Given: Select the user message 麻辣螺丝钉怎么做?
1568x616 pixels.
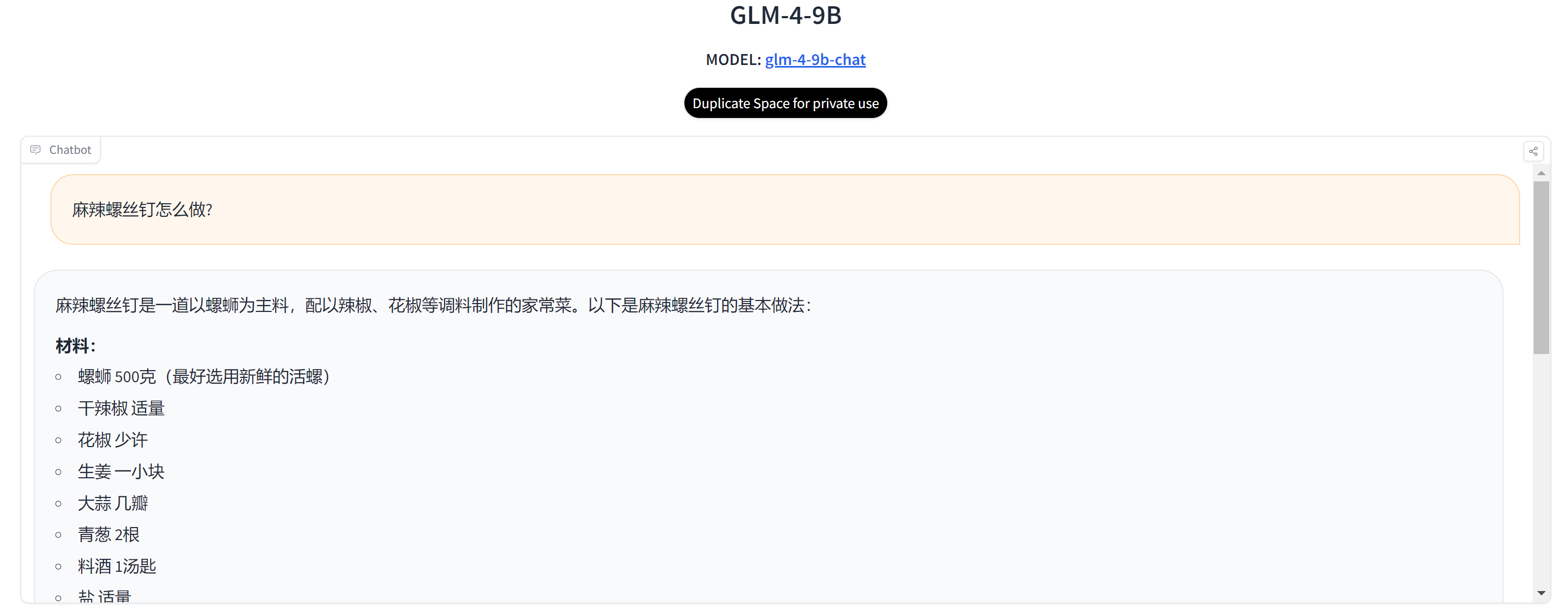Looking at the screenshot, I should click(x=142, y=210).
